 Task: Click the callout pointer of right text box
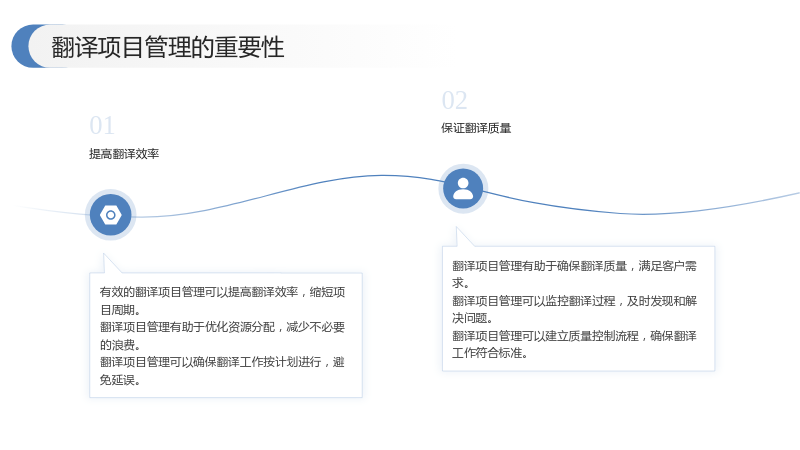coord(463,237)
